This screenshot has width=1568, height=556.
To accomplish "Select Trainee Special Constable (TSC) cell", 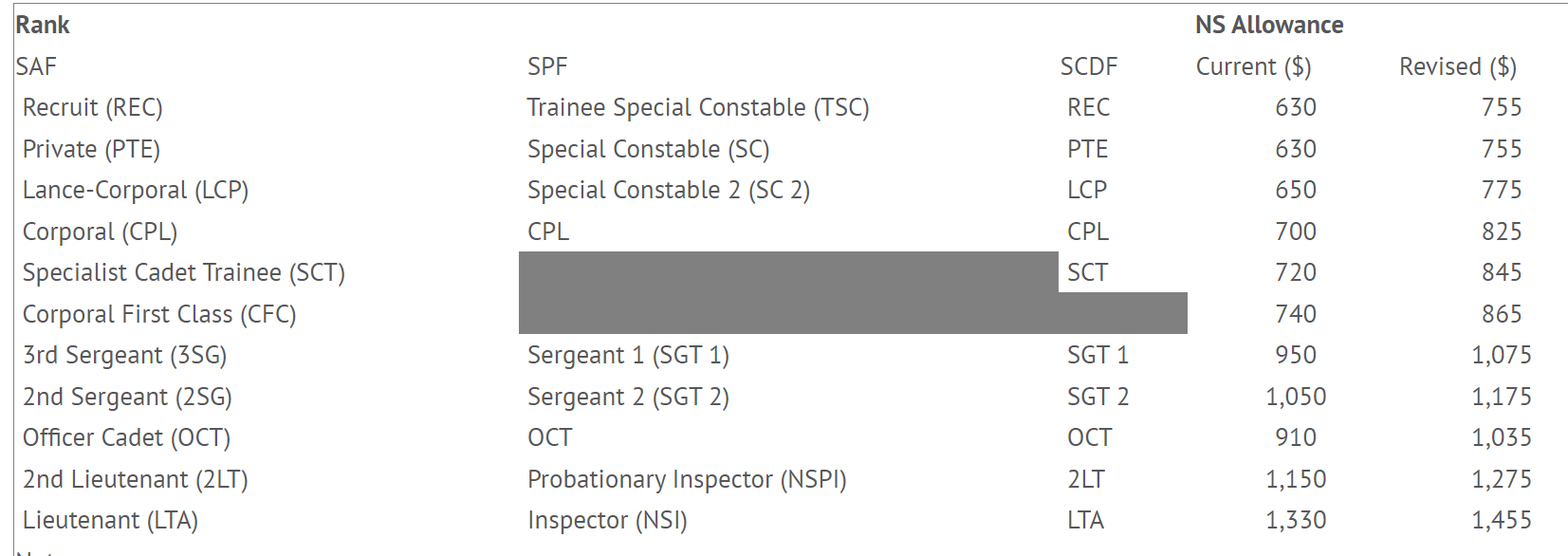I will [x=698, y=108].
